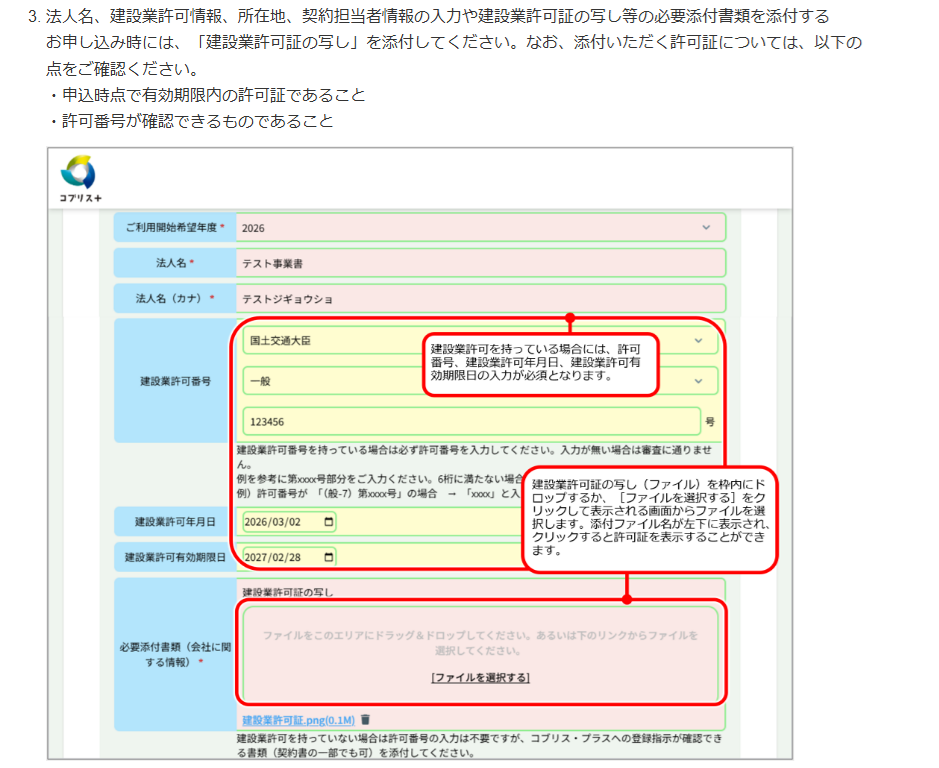Open calendar picker for 建設業許可有効期限日

[x=327, y=556]
